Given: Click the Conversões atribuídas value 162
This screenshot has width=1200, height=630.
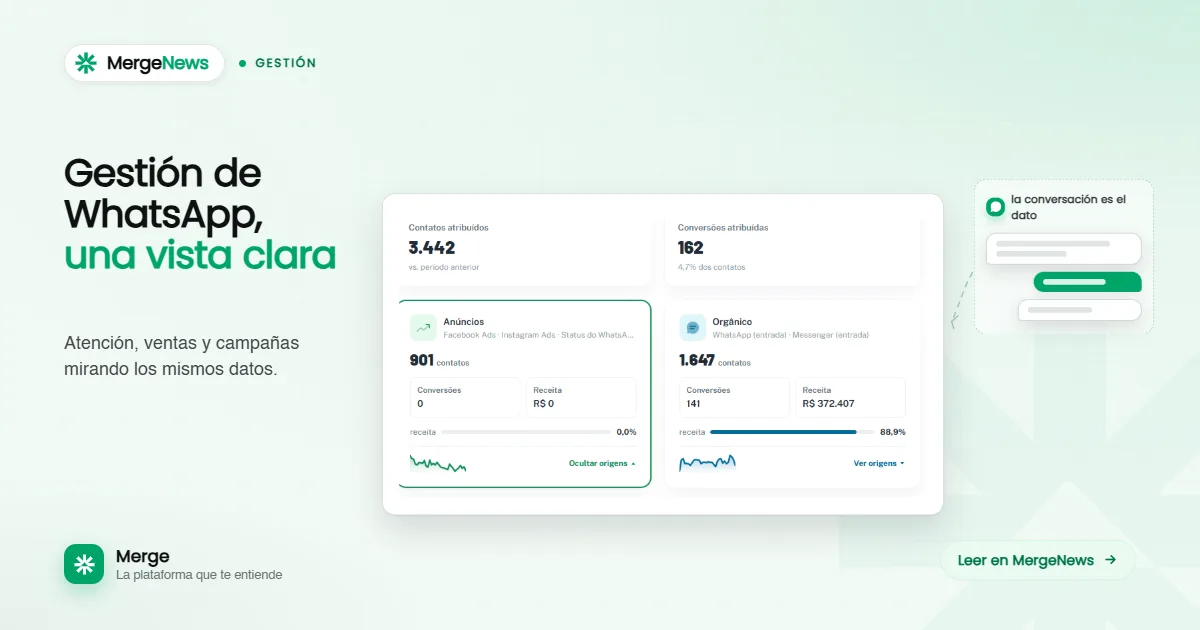Looking at the screenshot, I should point(691,247).
